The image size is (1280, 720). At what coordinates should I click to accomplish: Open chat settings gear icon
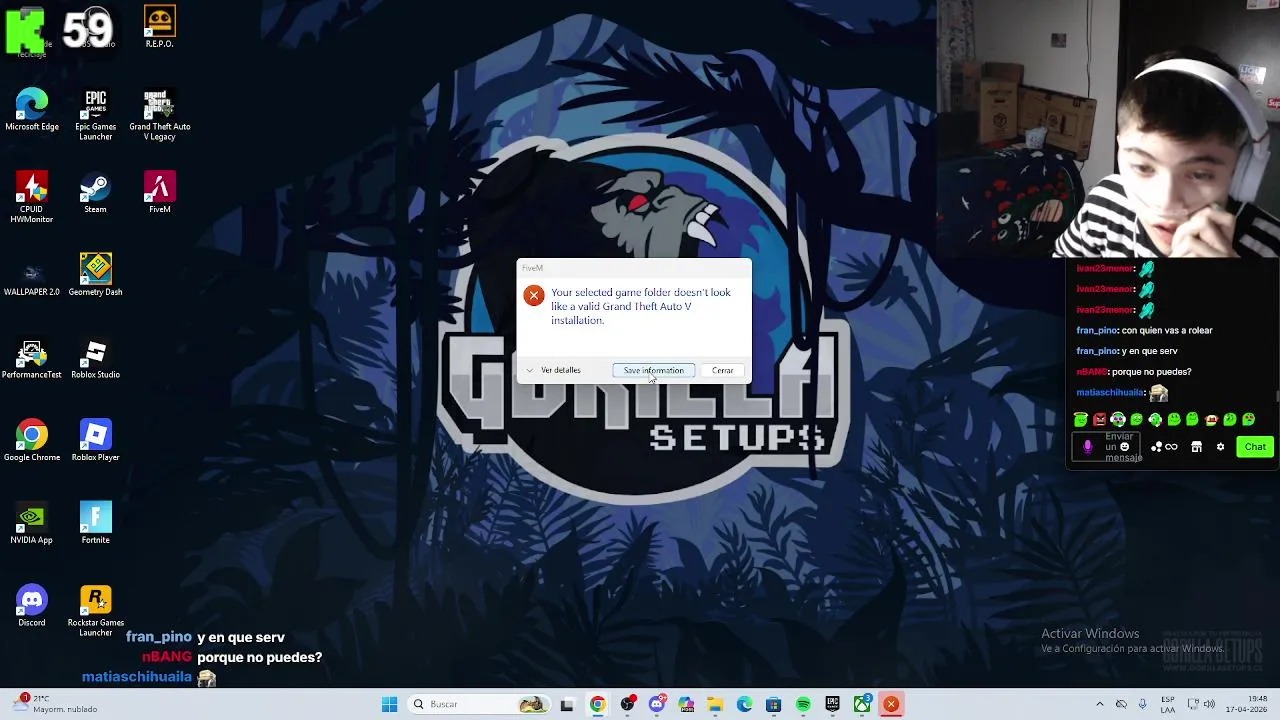[x=1220, y=447]
